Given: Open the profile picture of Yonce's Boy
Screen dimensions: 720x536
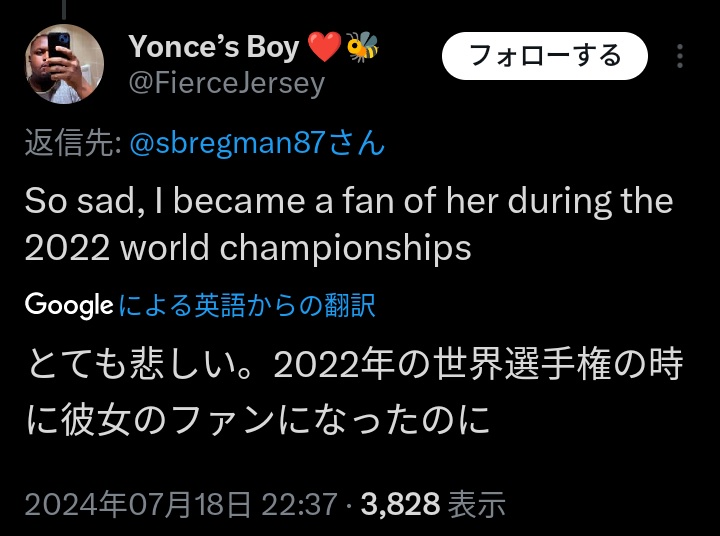Looking at the screenshot, I should (x=64, y=64).
